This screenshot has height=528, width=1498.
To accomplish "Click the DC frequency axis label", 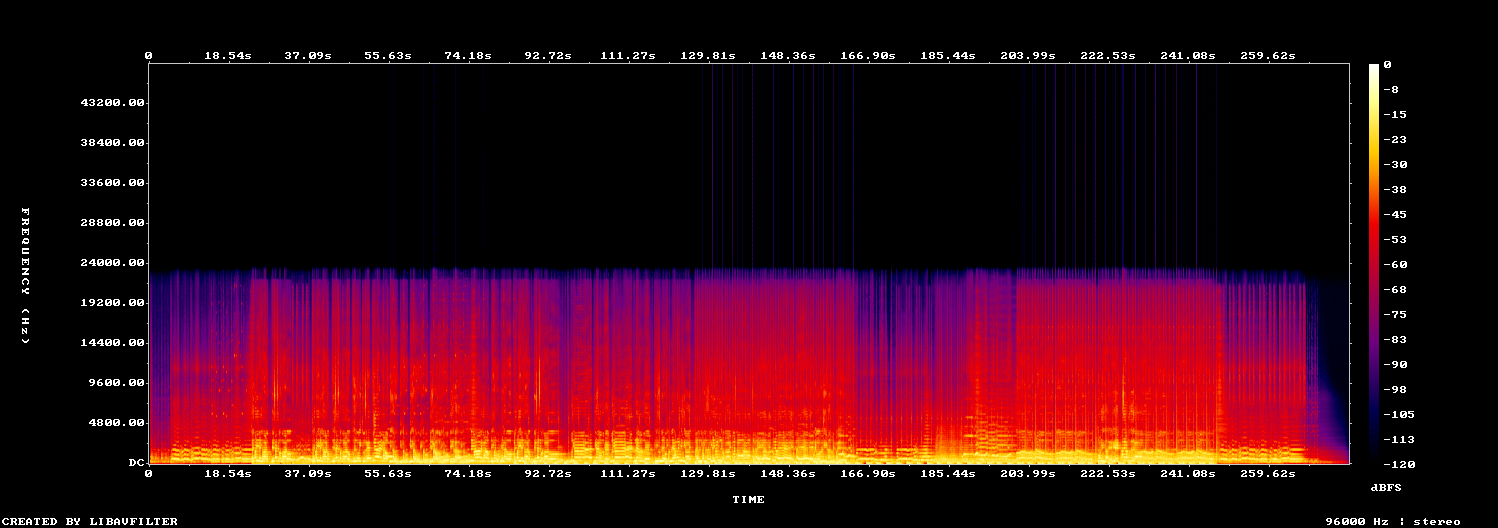I will click(137, 463).
